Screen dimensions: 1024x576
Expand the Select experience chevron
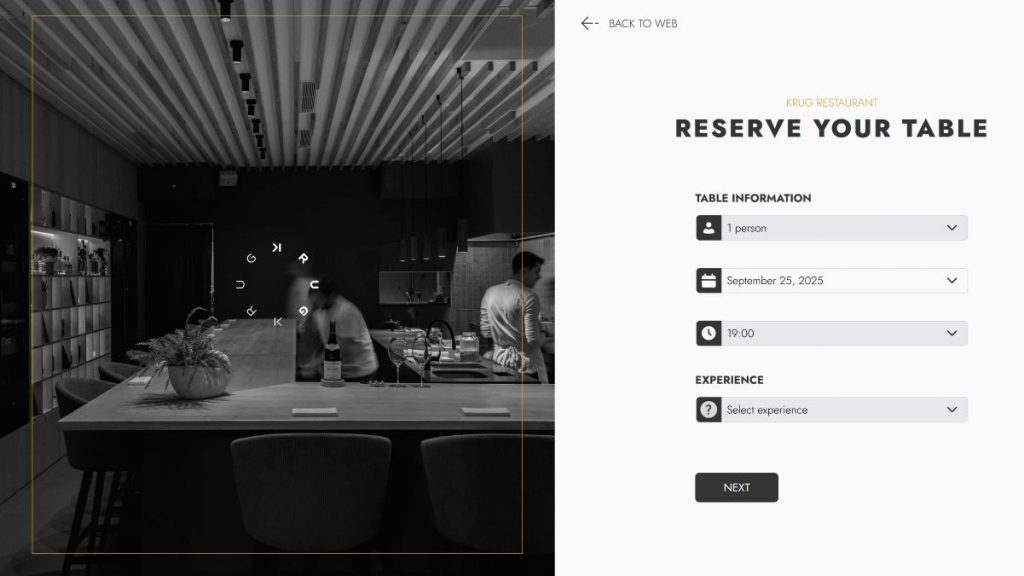(x=952, y=409)
